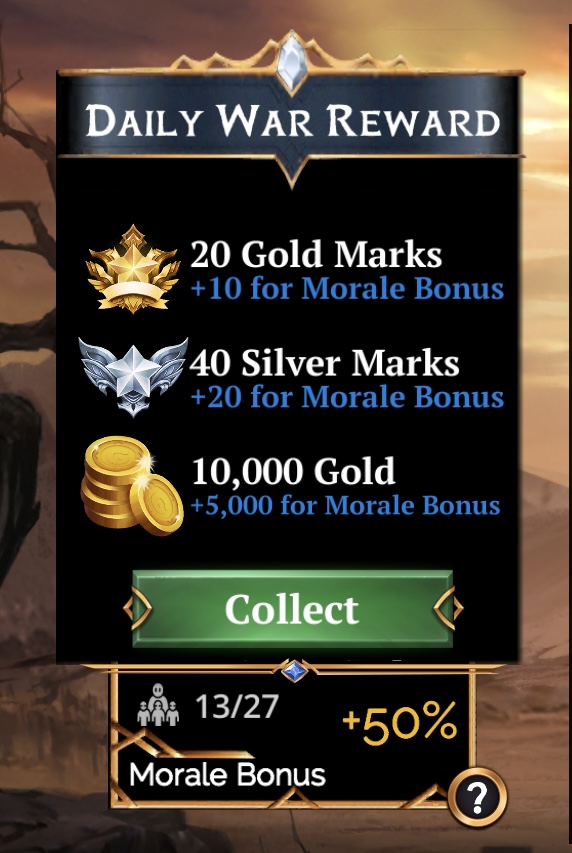Click the 10,000 Gold text
This screenshot has height=853, width=572.
(293, 471)
